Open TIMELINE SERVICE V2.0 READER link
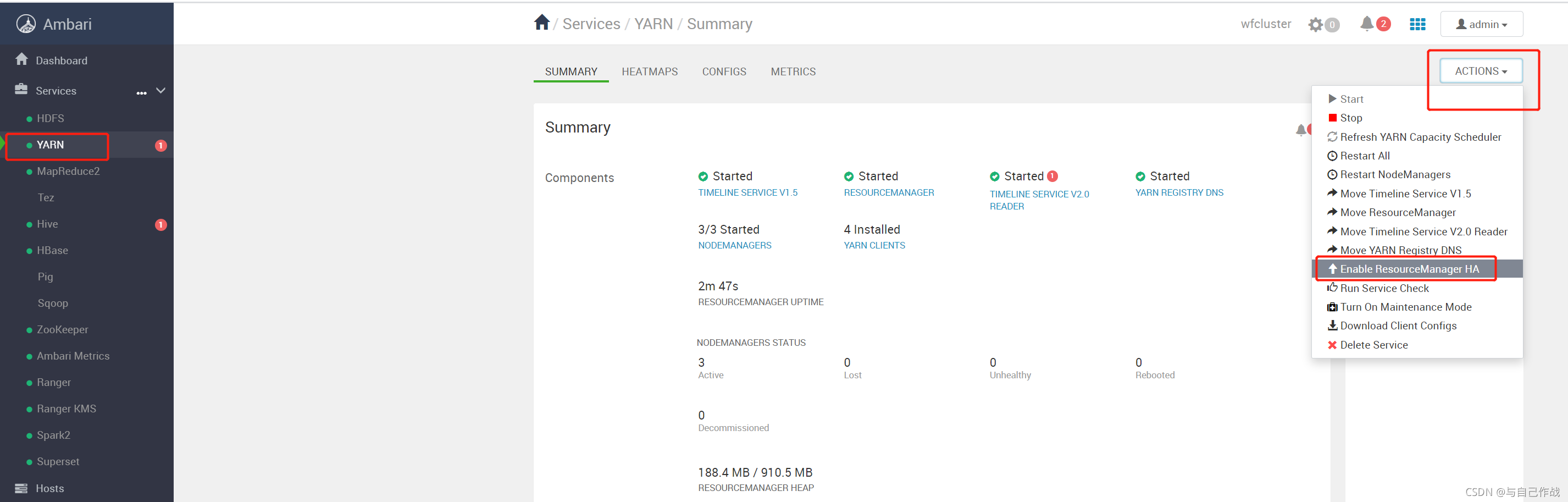 click(x=1039, y=200)
